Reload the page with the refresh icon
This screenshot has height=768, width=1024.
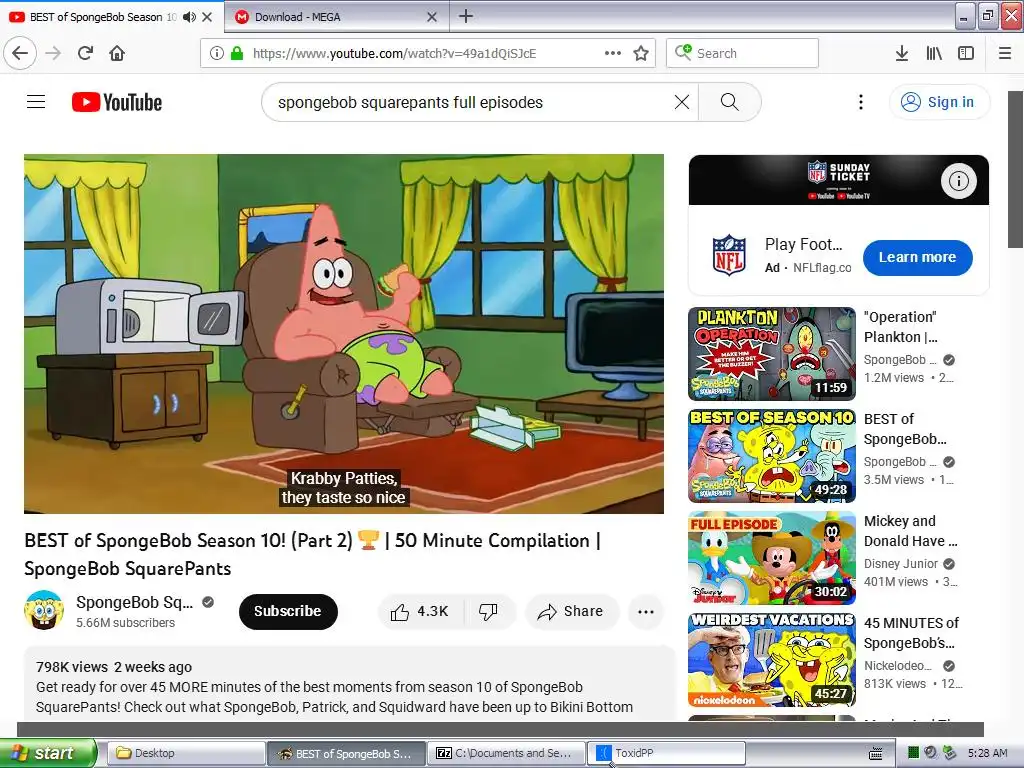(x=85, y=53)
